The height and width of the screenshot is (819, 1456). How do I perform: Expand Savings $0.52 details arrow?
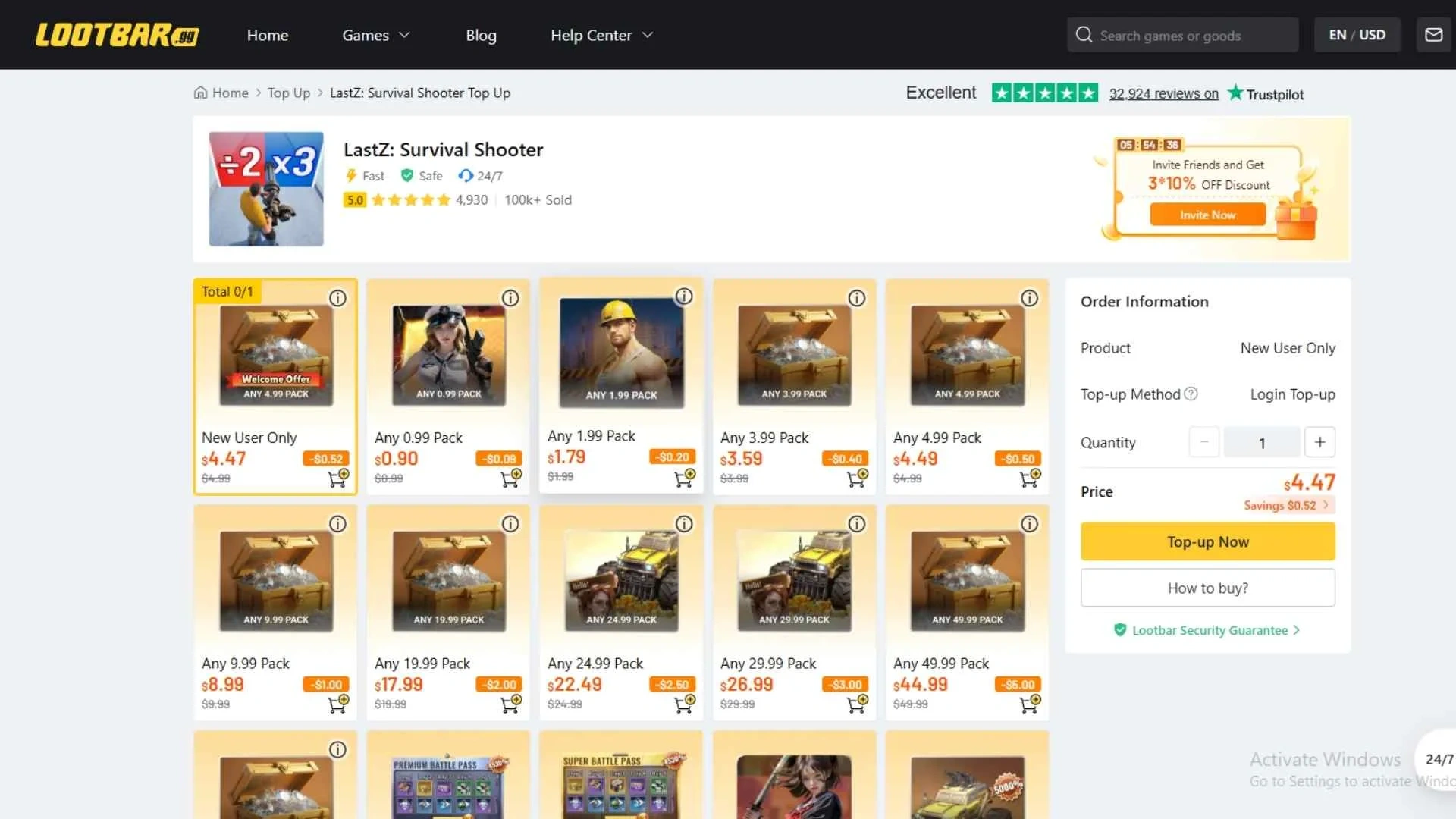pos(1326,505)
